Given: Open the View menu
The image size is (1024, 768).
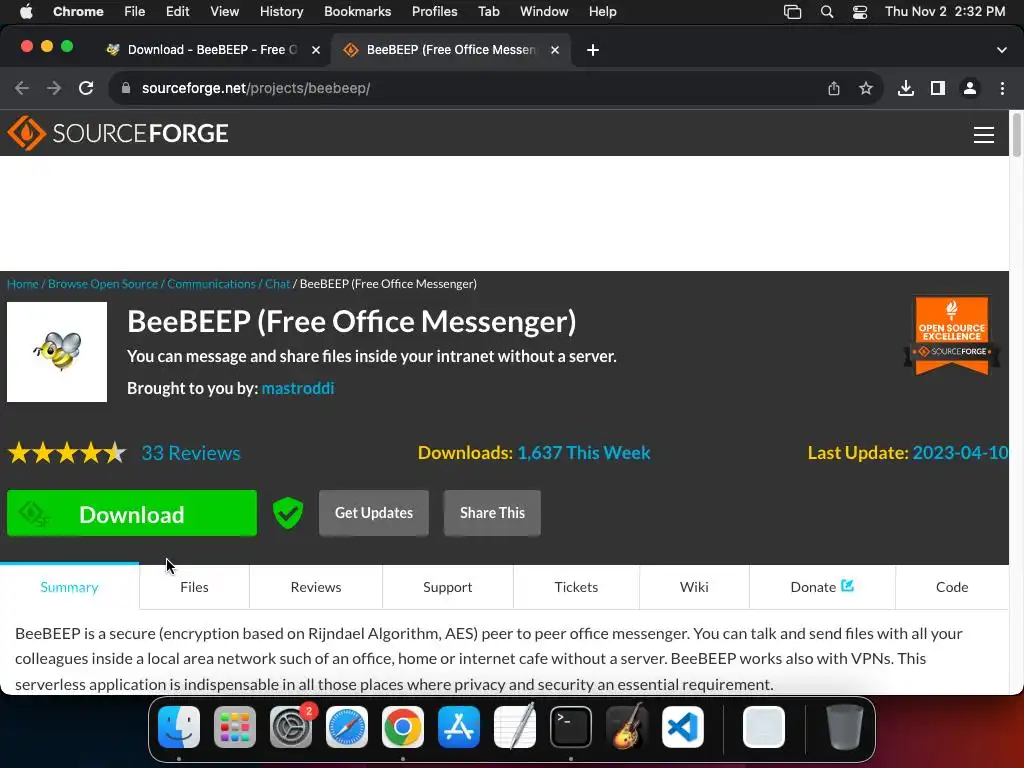Looking at the screenshot, I should point(225,12).
